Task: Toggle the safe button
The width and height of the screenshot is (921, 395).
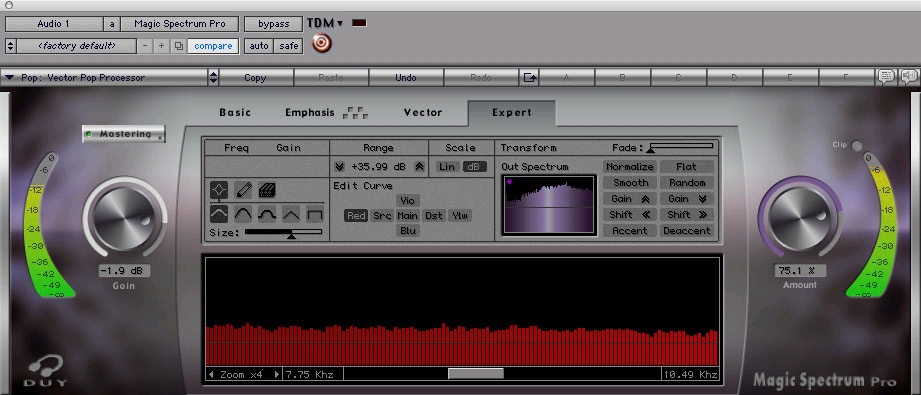Action: (289, 46)
